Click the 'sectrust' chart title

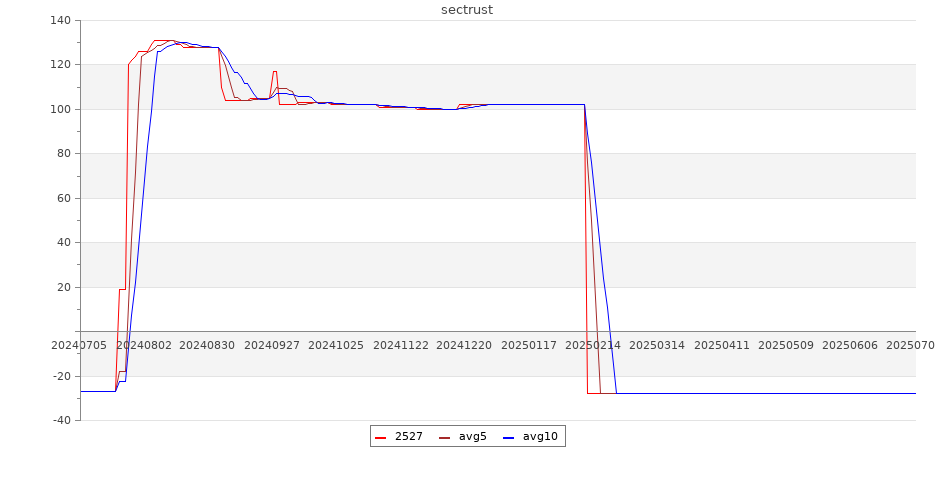click(x=467, y=10)
